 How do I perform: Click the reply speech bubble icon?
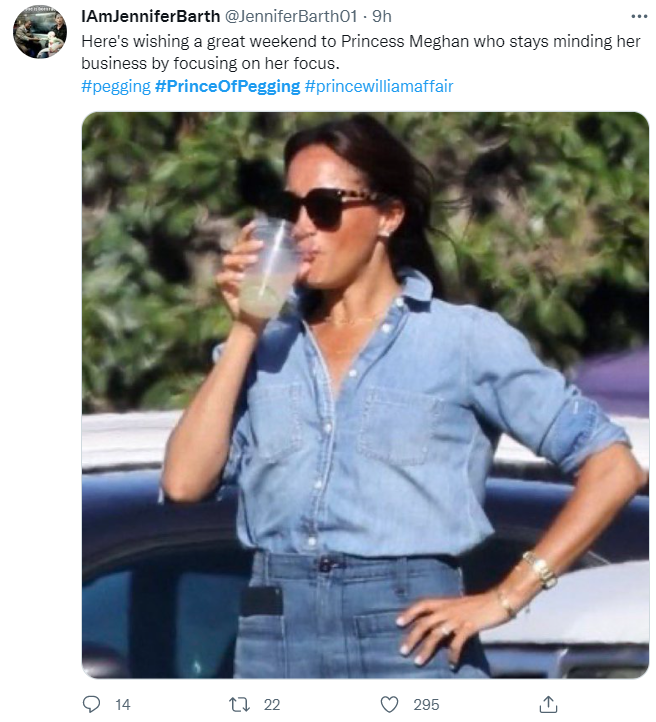click(92, 704)
